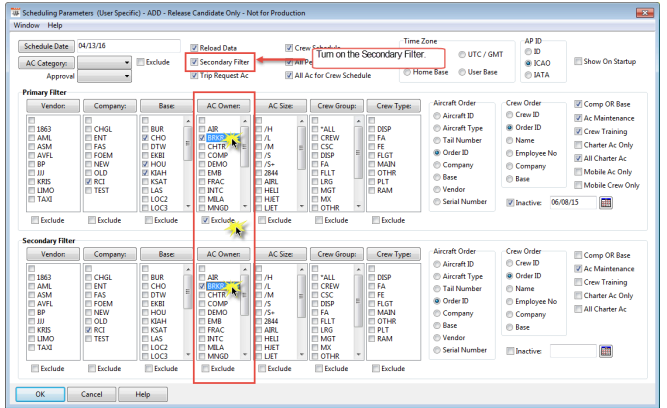
Task: Toggle Exclude under Primary Vendor list
Action: pyautogui.click(x=35, y=220)
